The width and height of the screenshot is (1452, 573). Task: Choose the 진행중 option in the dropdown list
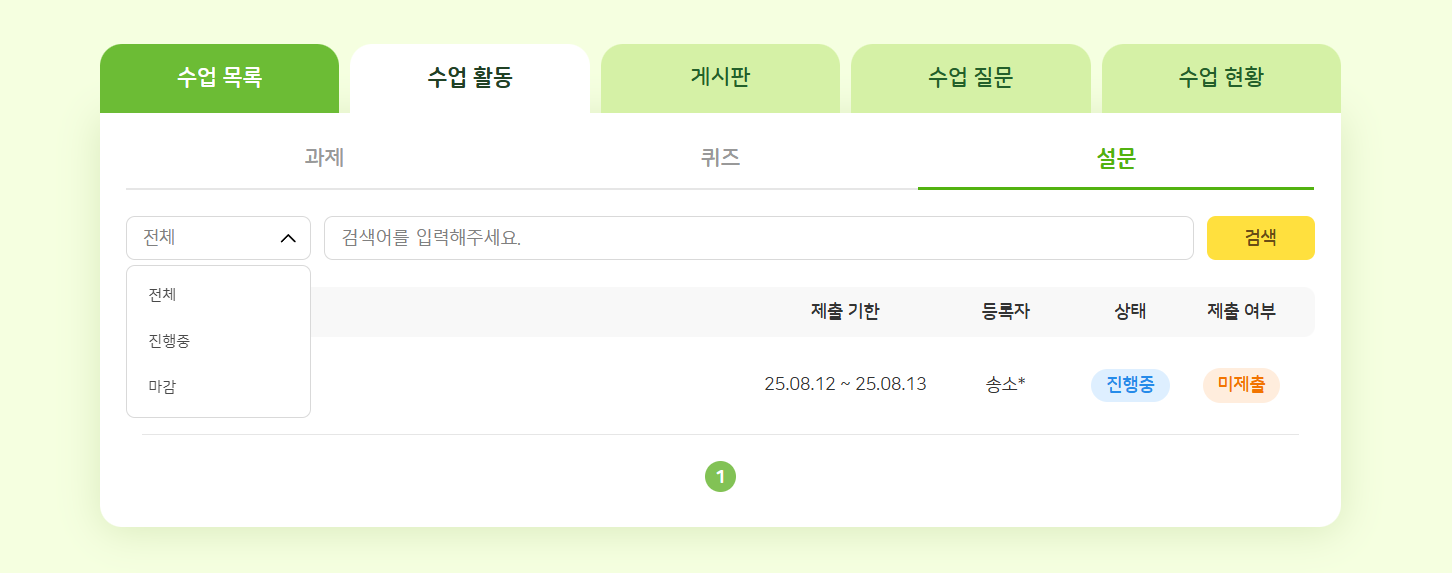pos(169,341)
